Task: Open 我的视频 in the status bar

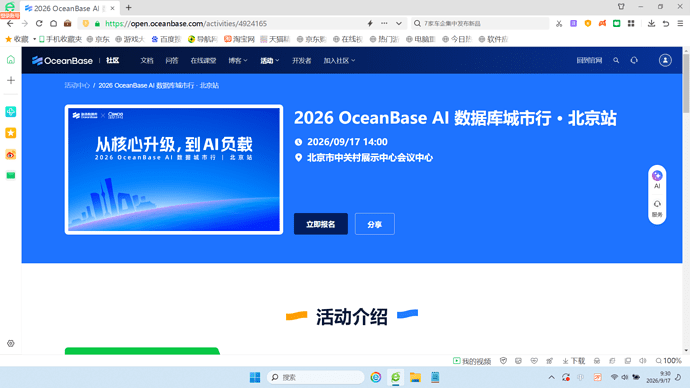Action: point(472,361)
